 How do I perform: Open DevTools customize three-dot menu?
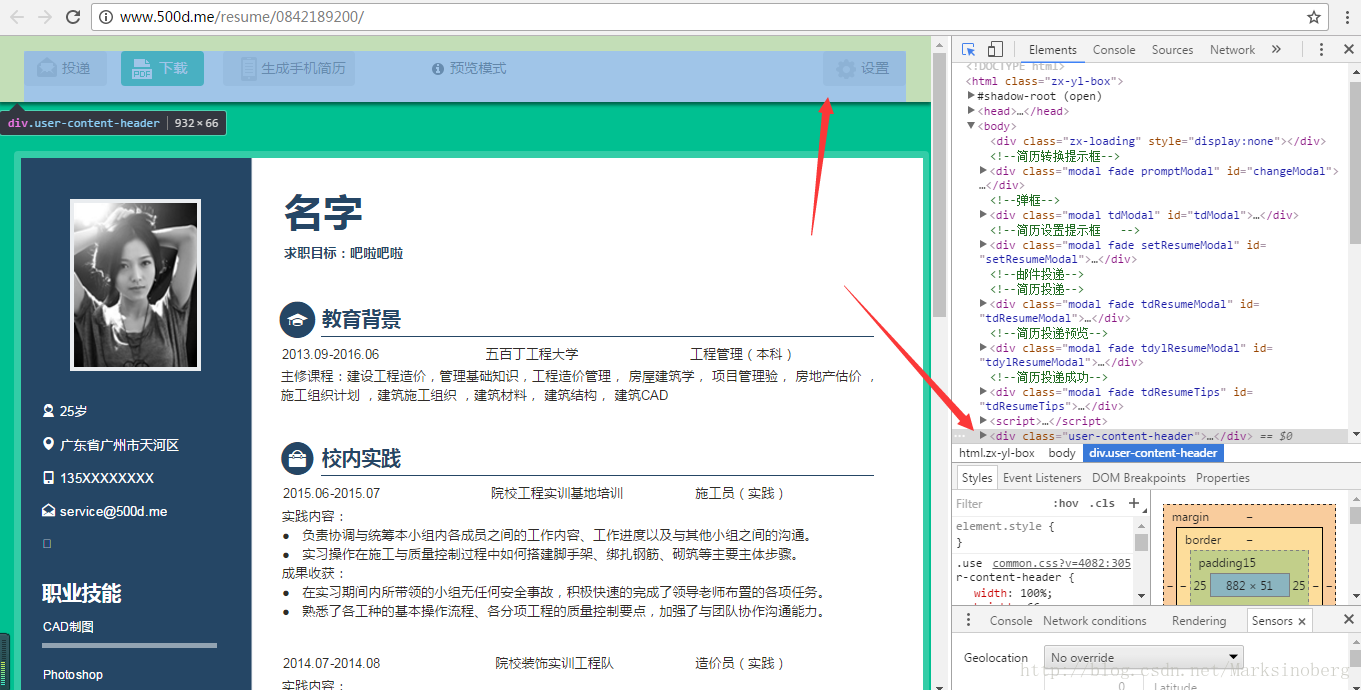[x=1321, y=50]
